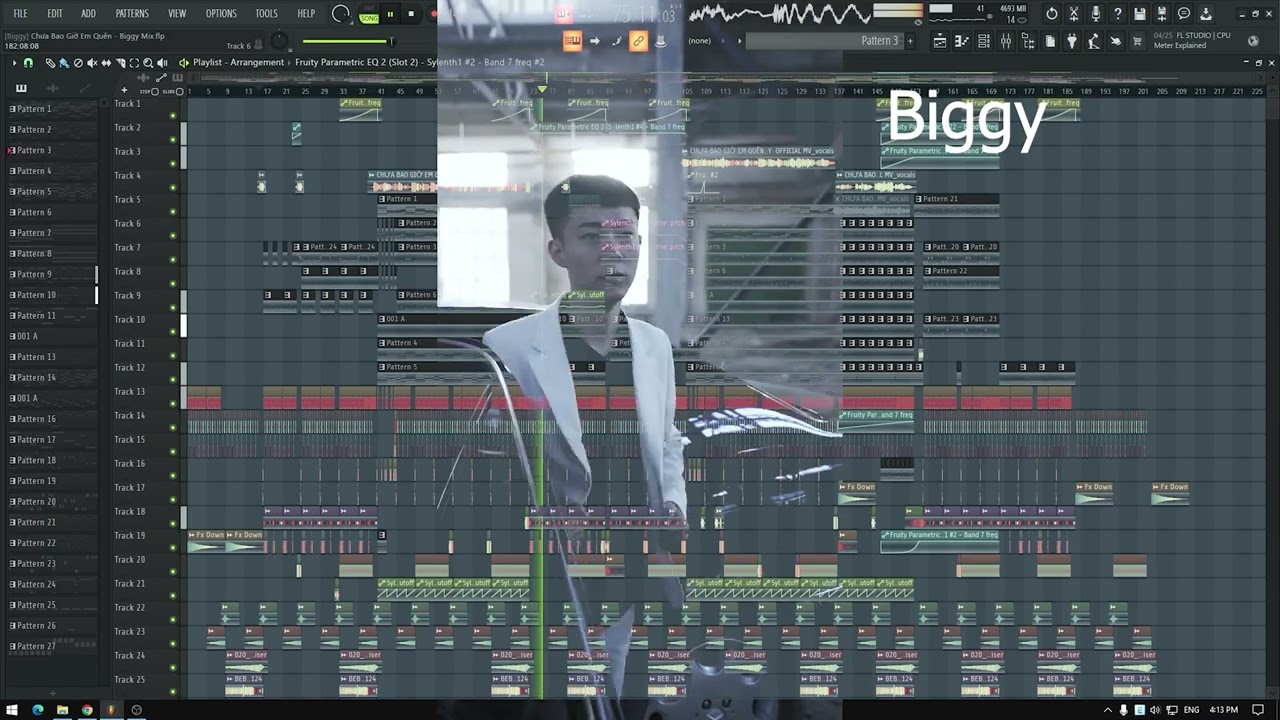Add new pattern with plus button
Screen dimensions: 1280x720
click(x=910, y=41)
